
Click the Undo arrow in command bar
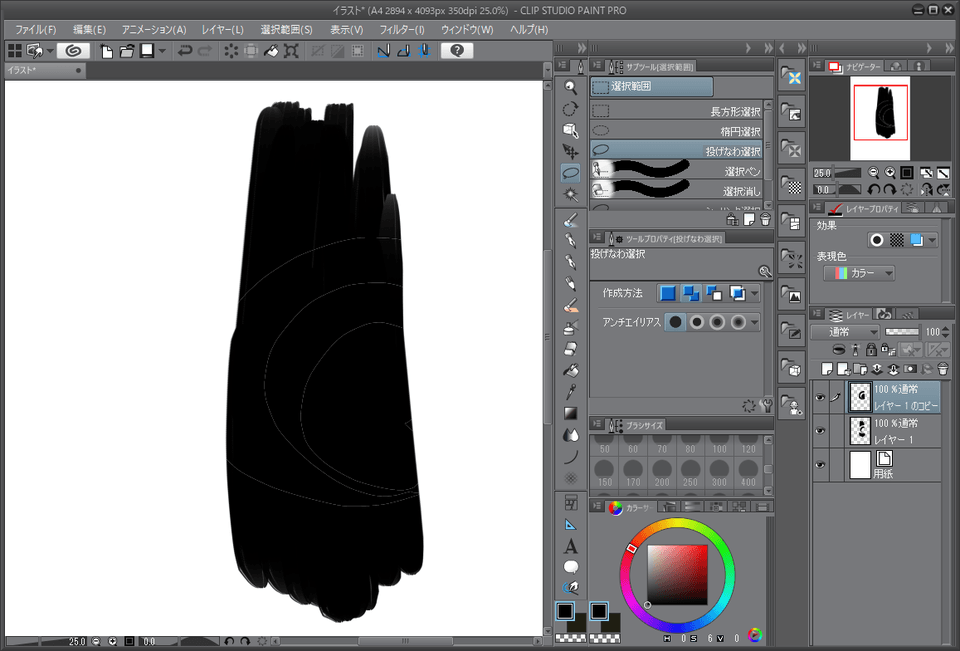pyautogui.click(x=185, y=51)
